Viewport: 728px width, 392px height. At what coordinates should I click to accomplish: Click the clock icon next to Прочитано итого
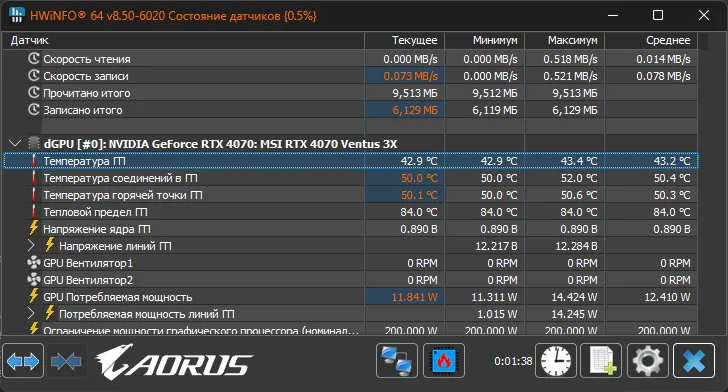pos(33,92)
